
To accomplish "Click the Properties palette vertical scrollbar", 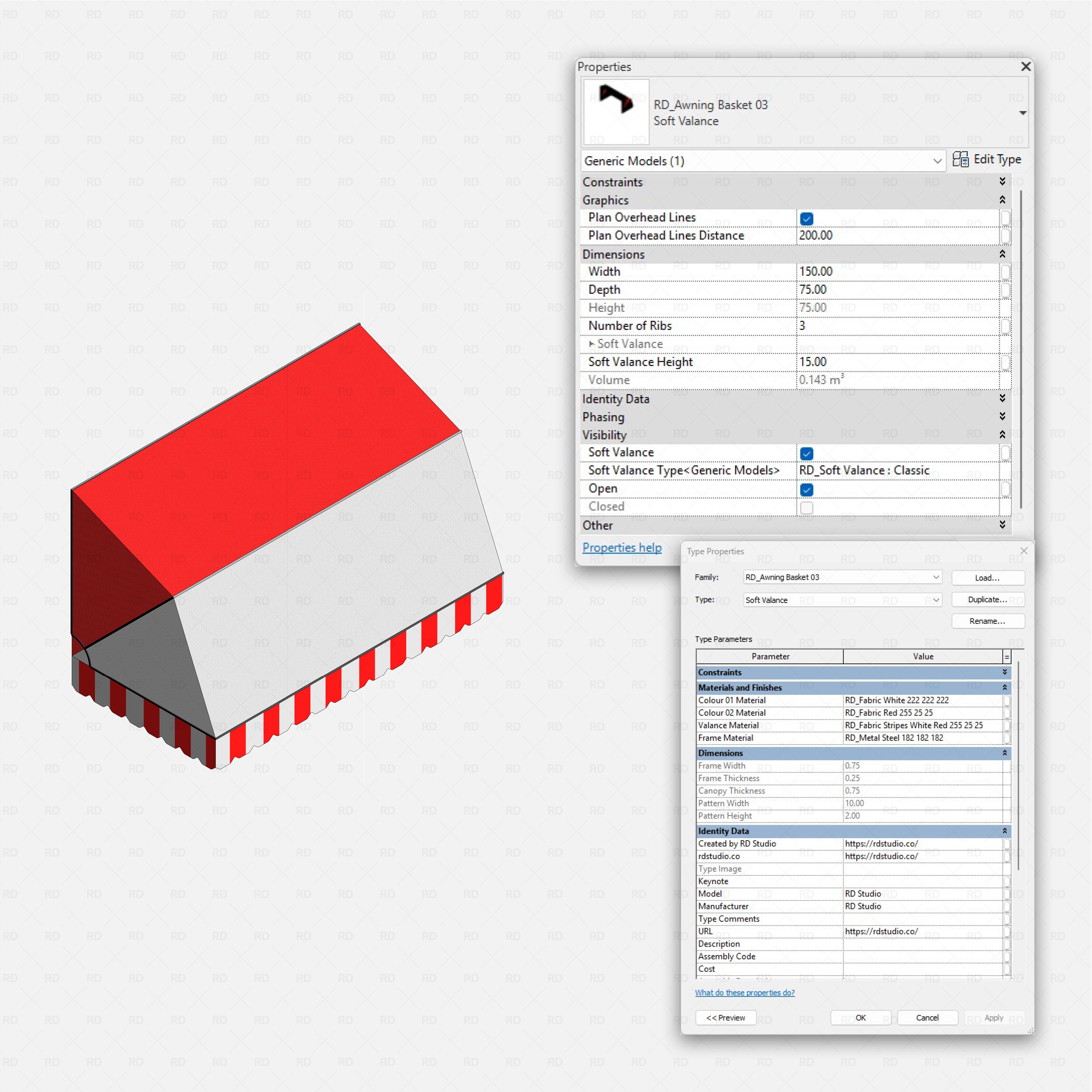I will (1021, 349).
